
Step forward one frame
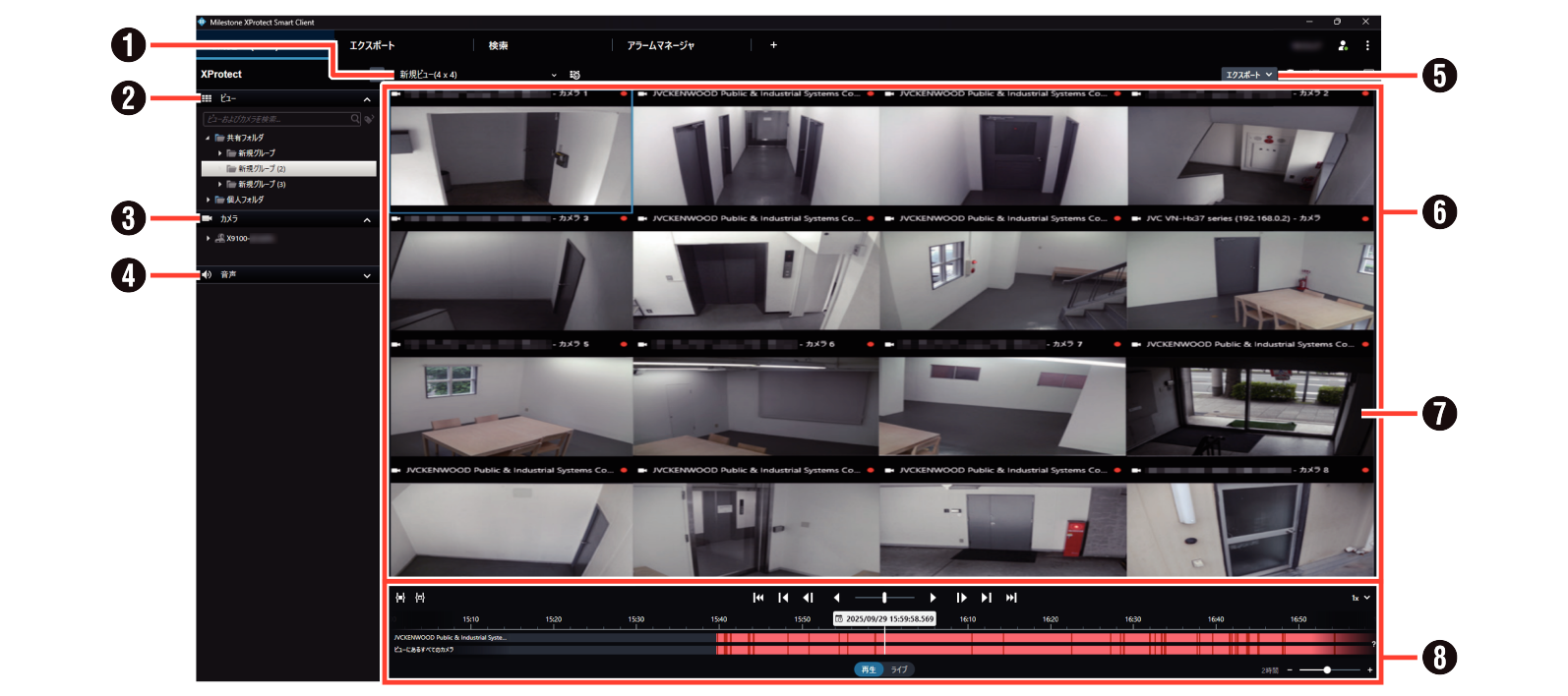(x=961, y=598)
